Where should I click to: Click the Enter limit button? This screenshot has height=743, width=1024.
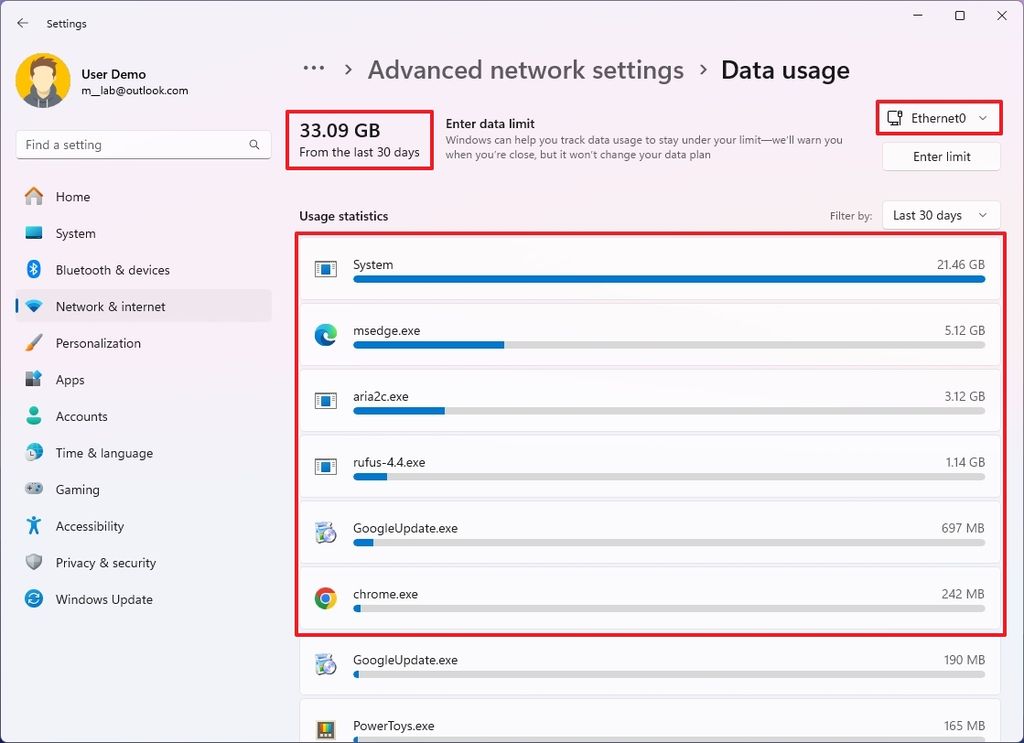[940, 156]
